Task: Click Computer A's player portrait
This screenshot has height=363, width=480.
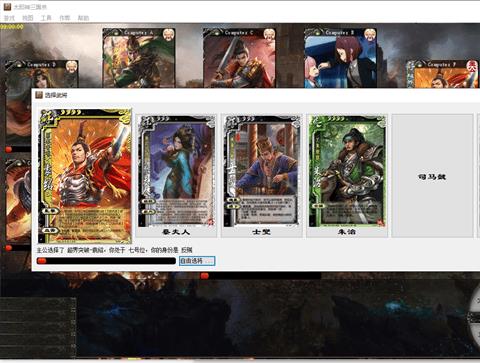Action: coord(139,58)
